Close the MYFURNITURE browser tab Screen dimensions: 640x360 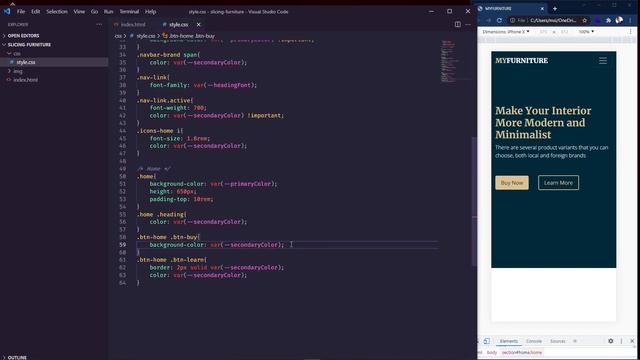tap(542, 8)
